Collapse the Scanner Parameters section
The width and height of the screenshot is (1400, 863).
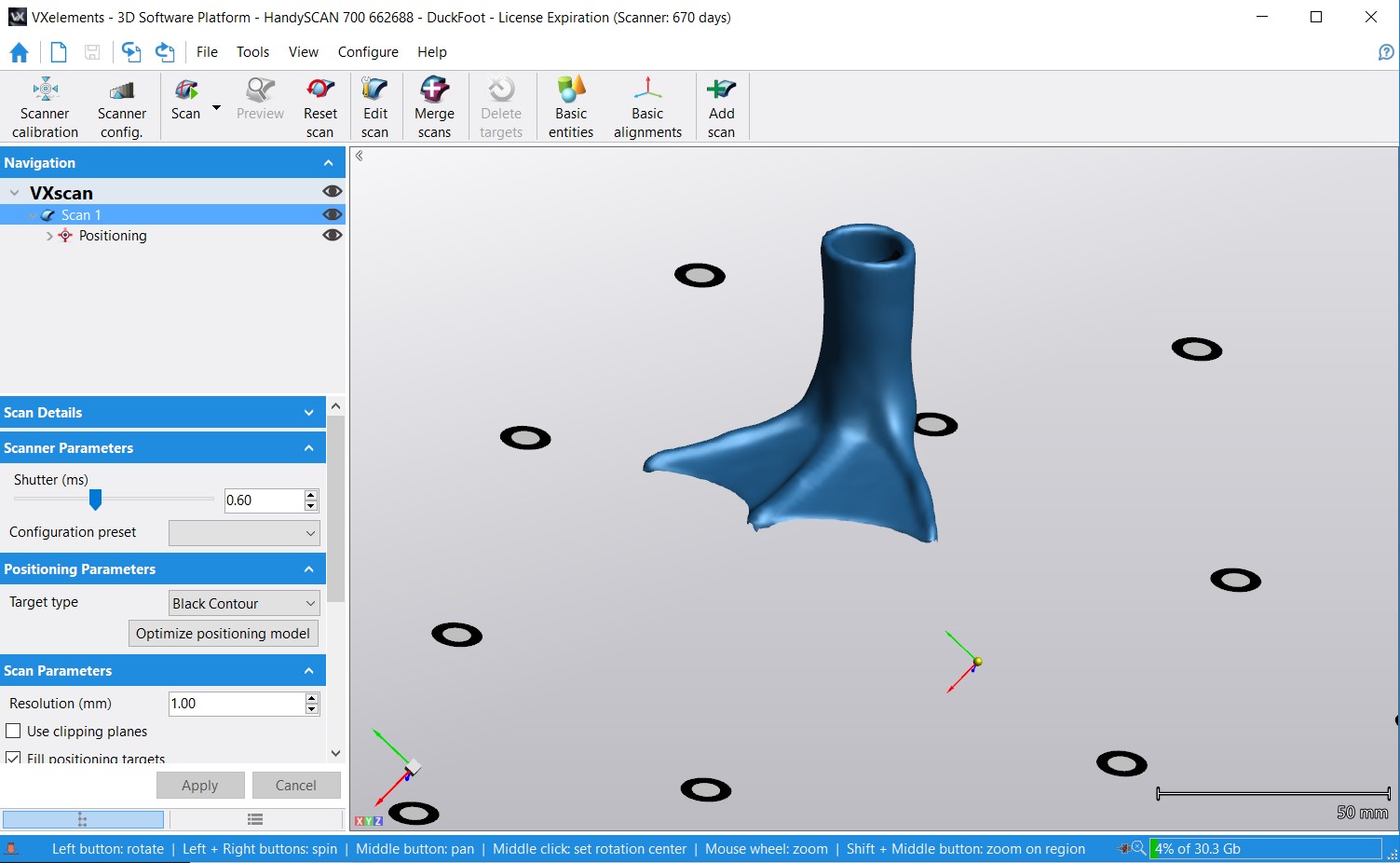(309, 448)
